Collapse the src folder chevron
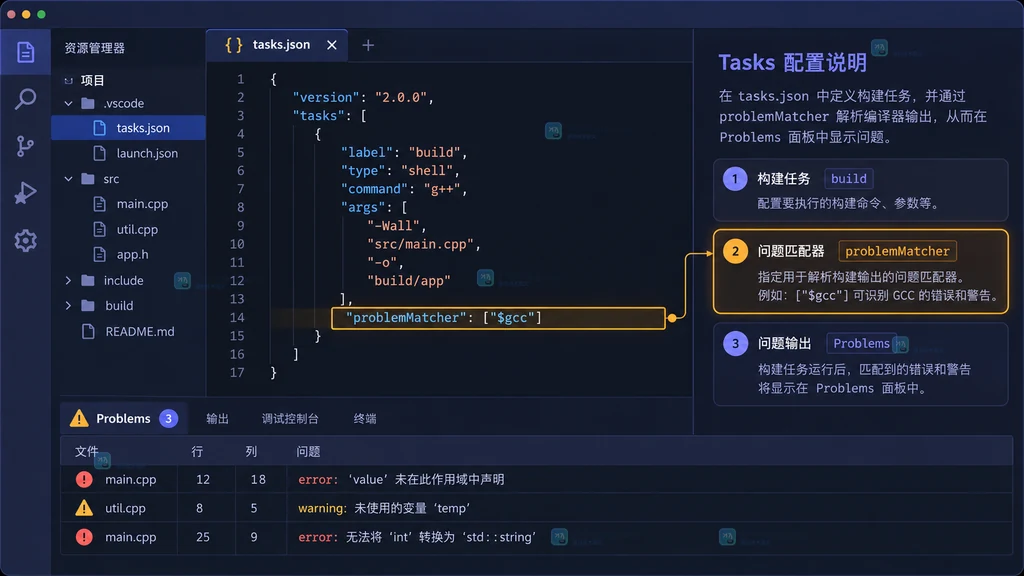This screenshot has width=1024, height=576. (69, 178)
